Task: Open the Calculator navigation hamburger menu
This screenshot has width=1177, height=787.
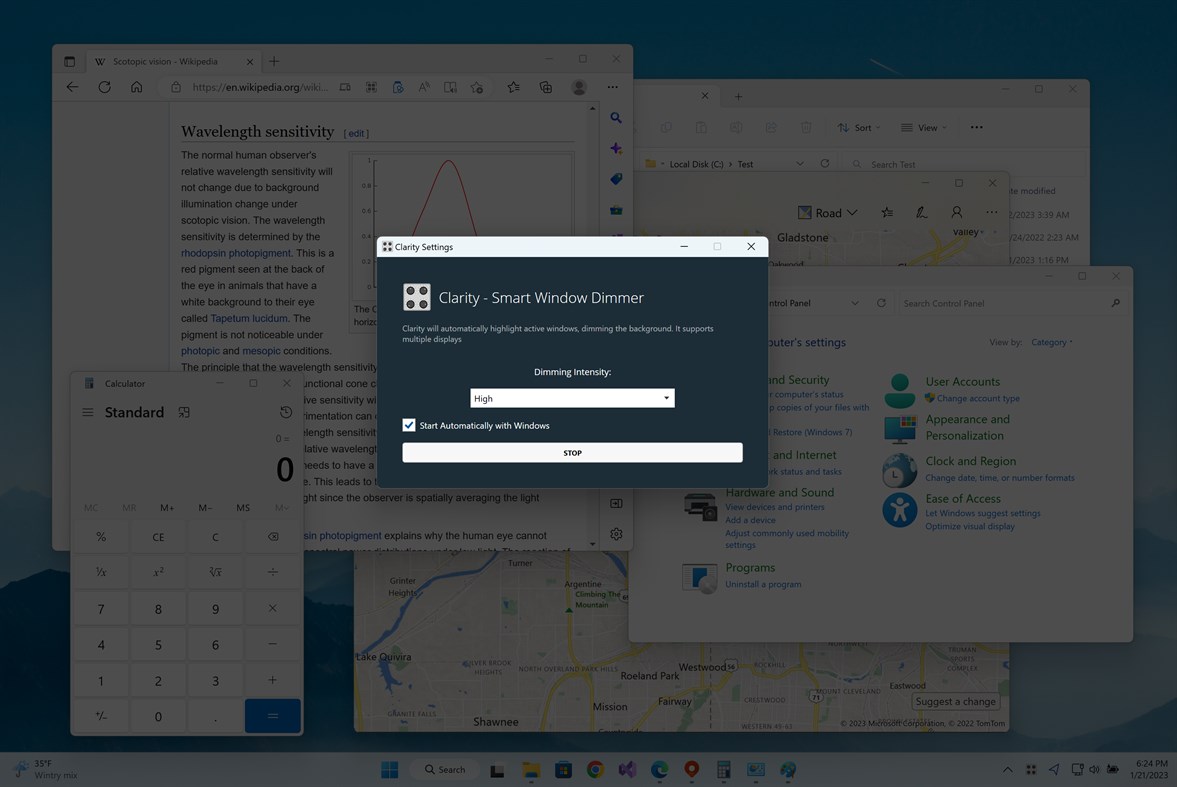Action: [x=88, y=412]
